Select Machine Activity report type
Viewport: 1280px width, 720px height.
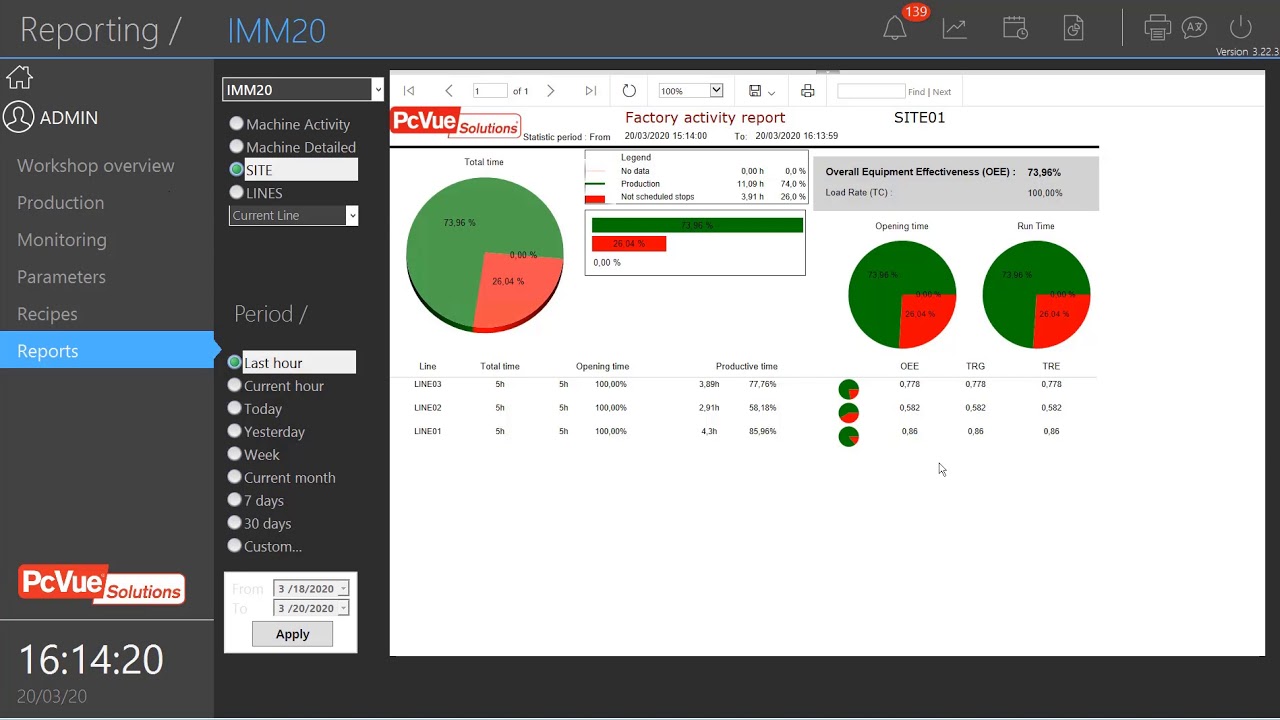coord(236,124)
